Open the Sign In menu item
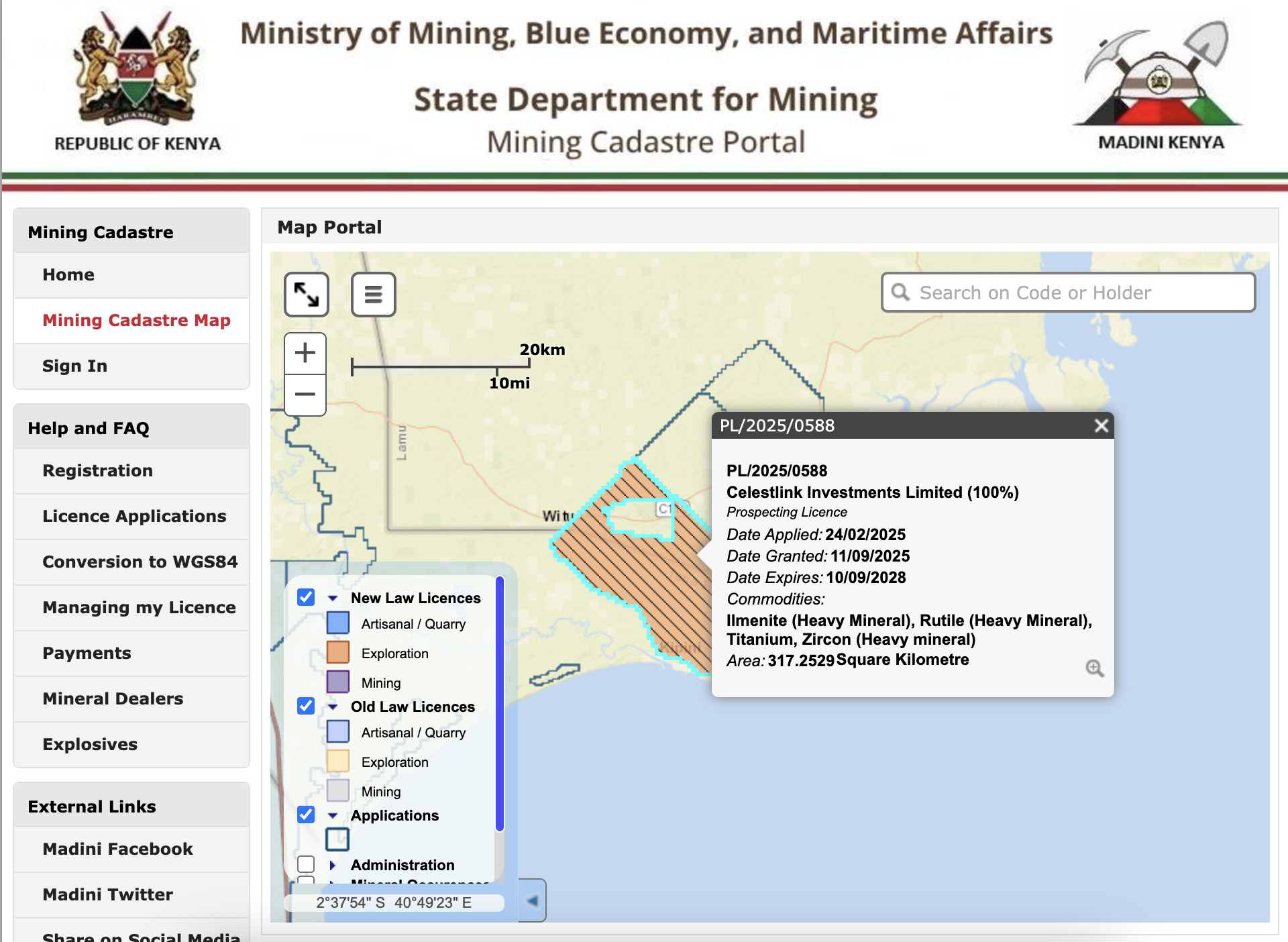 (x=74, y=366)
